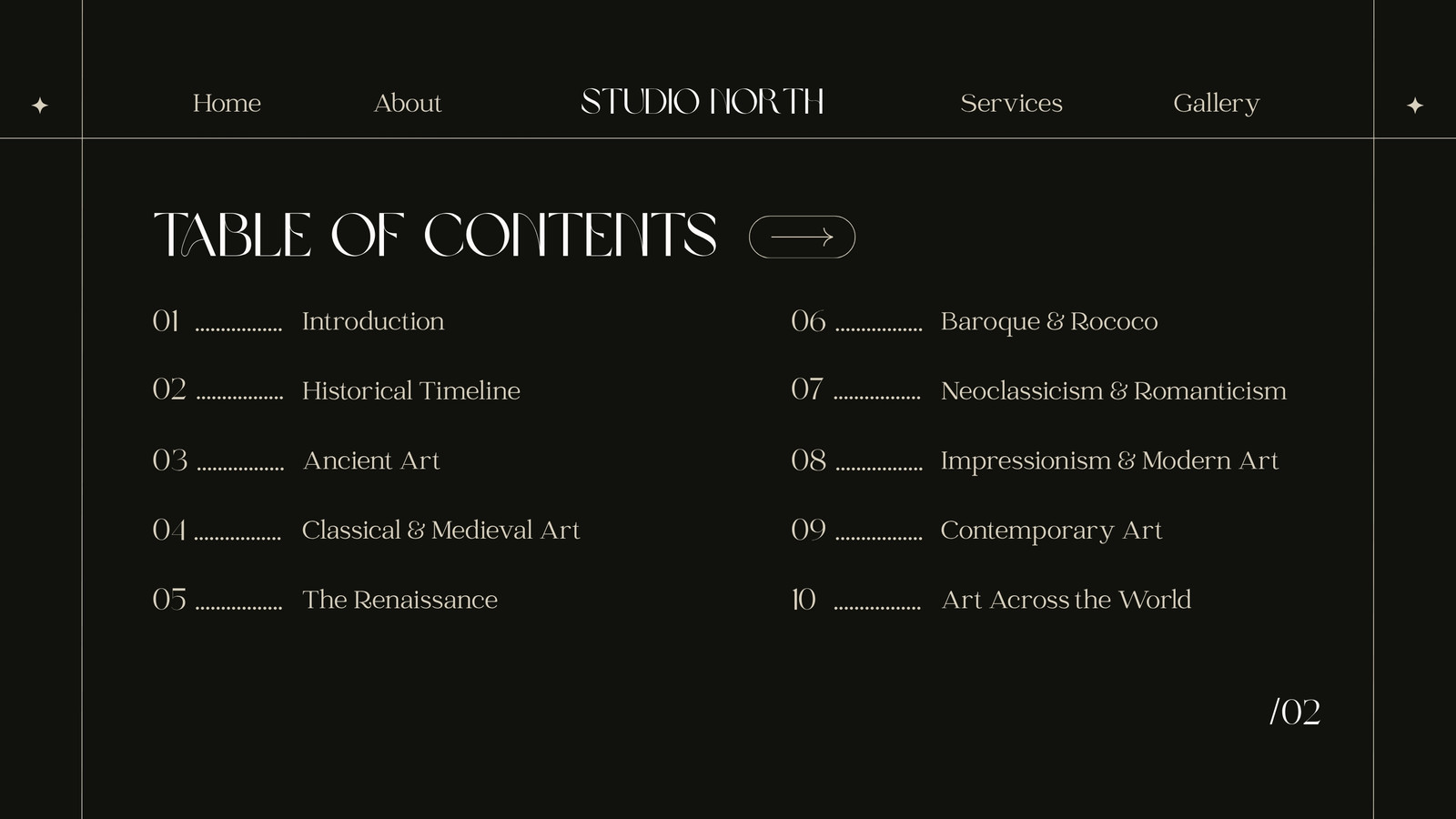Open the About menu item
The image size is (1456, 819).
click(408, 103)
